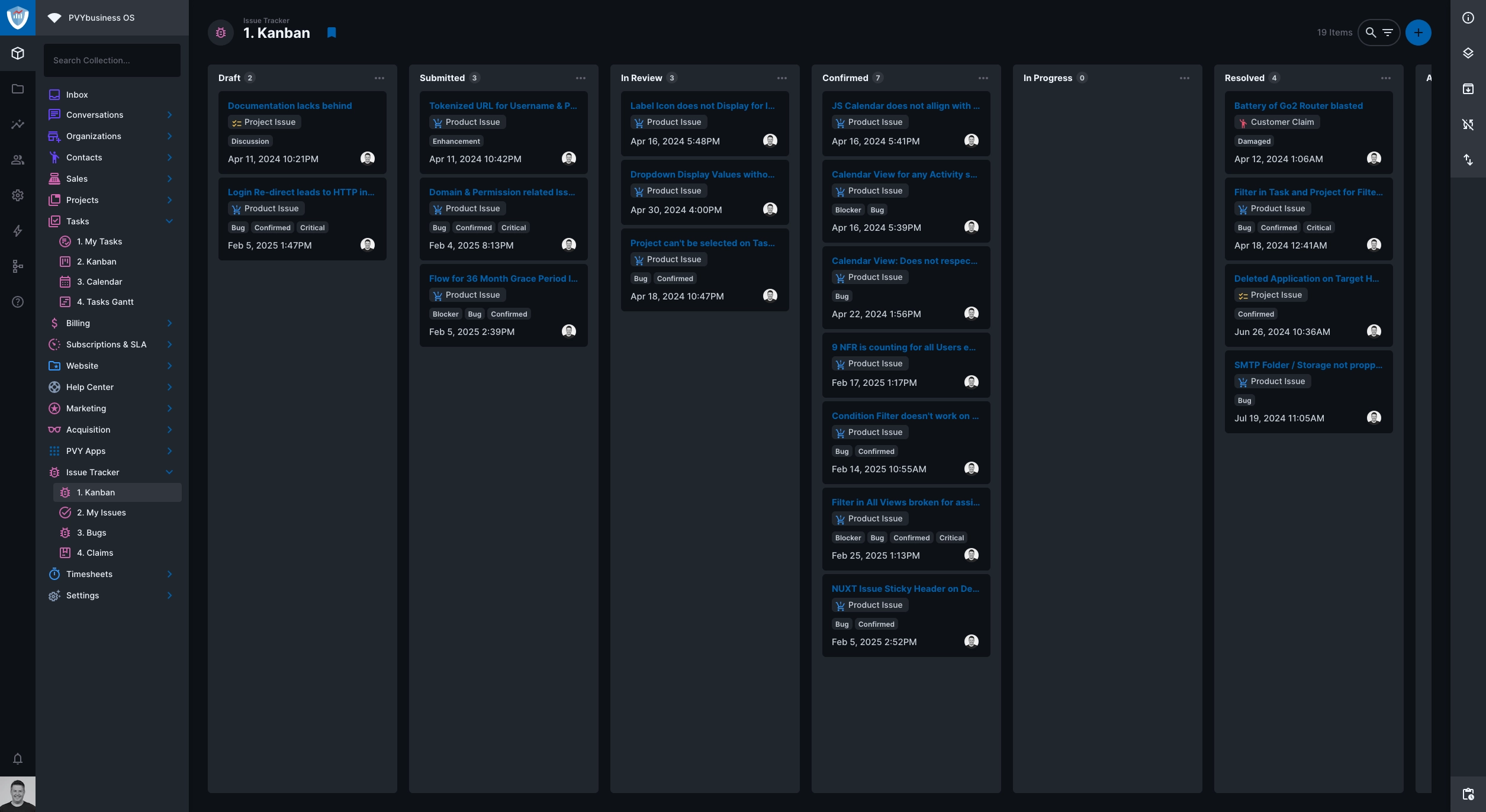The image size is (1486, 812).
Task: Open the lightning bolt automation icon
Action: tap(18, 231)
